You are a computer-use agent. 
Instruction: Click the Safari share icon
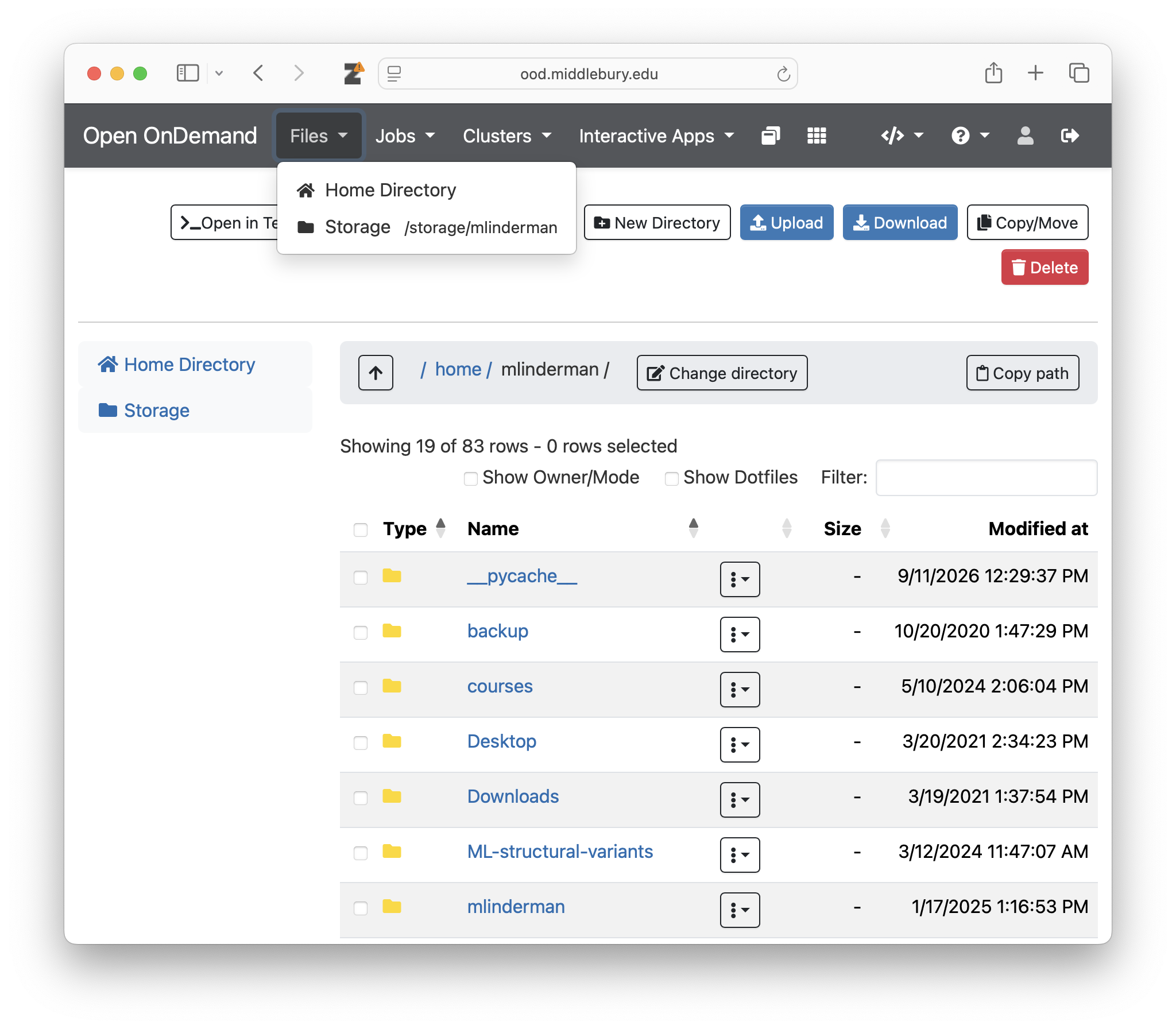click(993, 73)
